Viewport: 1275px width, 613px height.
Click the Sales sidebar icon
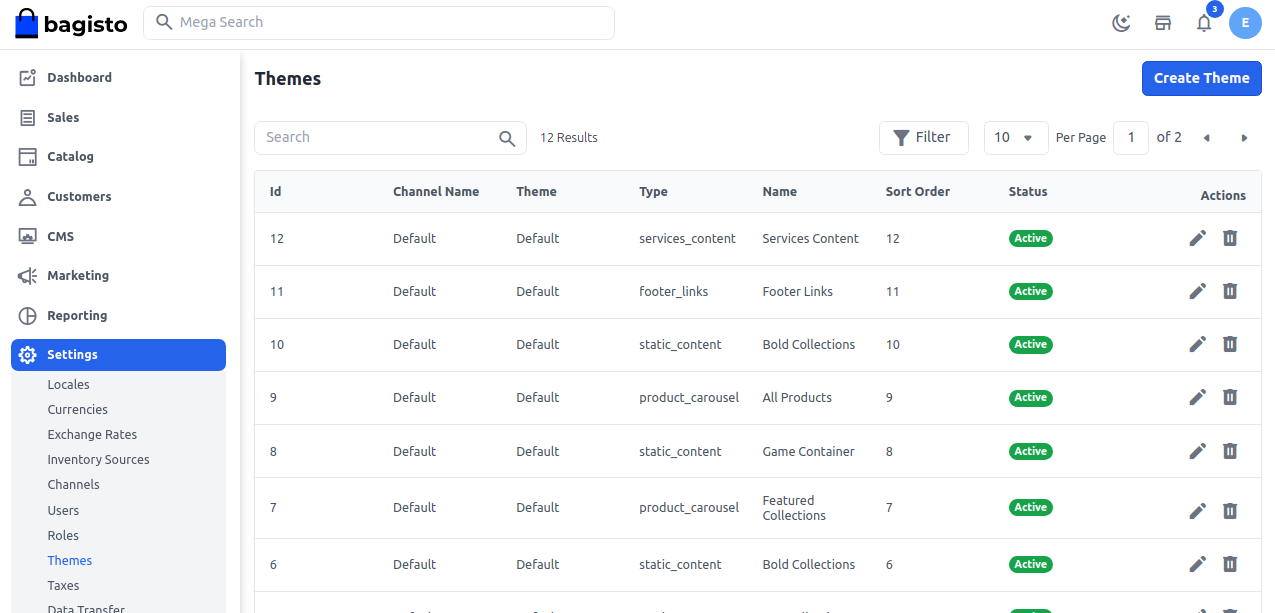pyautogui.click(x=28, y=117)
